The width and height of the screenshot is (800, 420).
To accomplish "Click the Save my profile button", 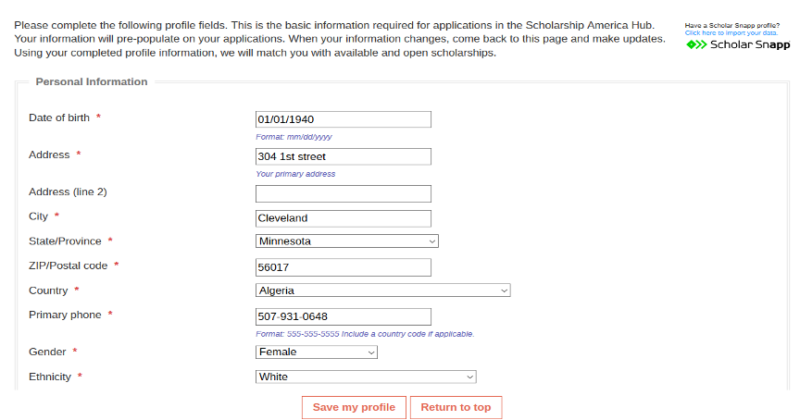I will click(354, 407).
